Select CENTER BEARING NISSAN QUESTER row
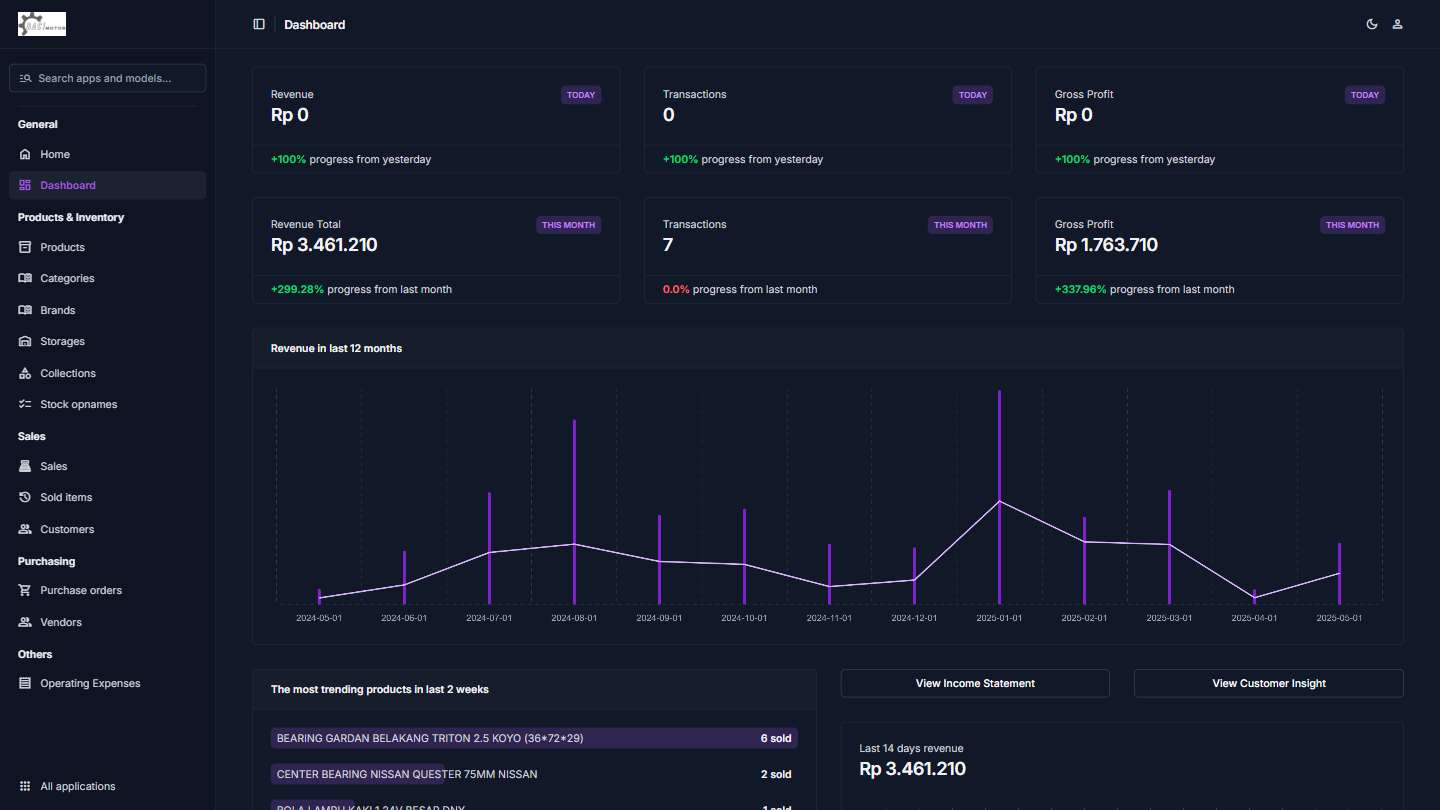 point(534,774)
